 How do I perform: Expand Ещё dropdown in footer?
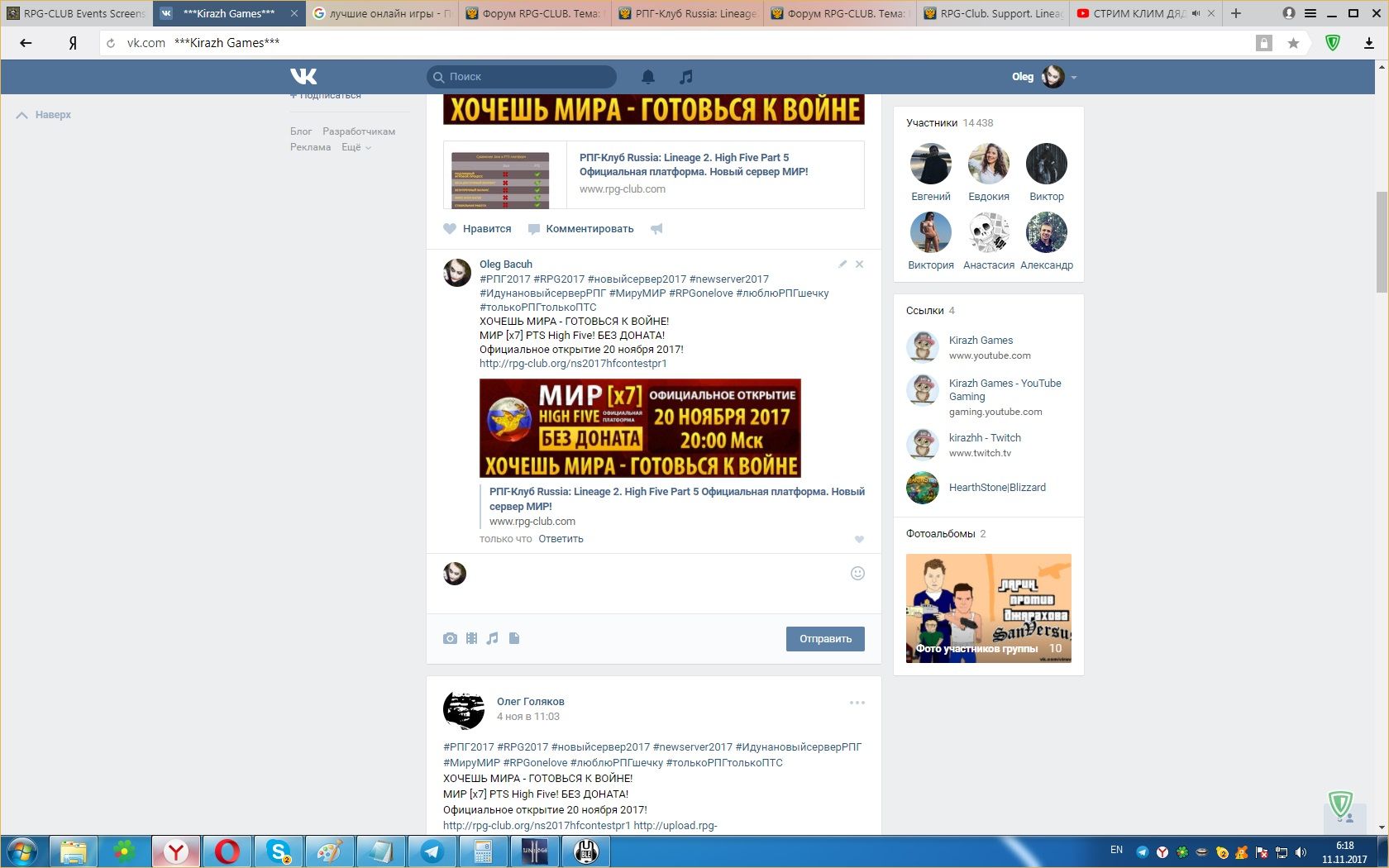click(x=356, y=147)
